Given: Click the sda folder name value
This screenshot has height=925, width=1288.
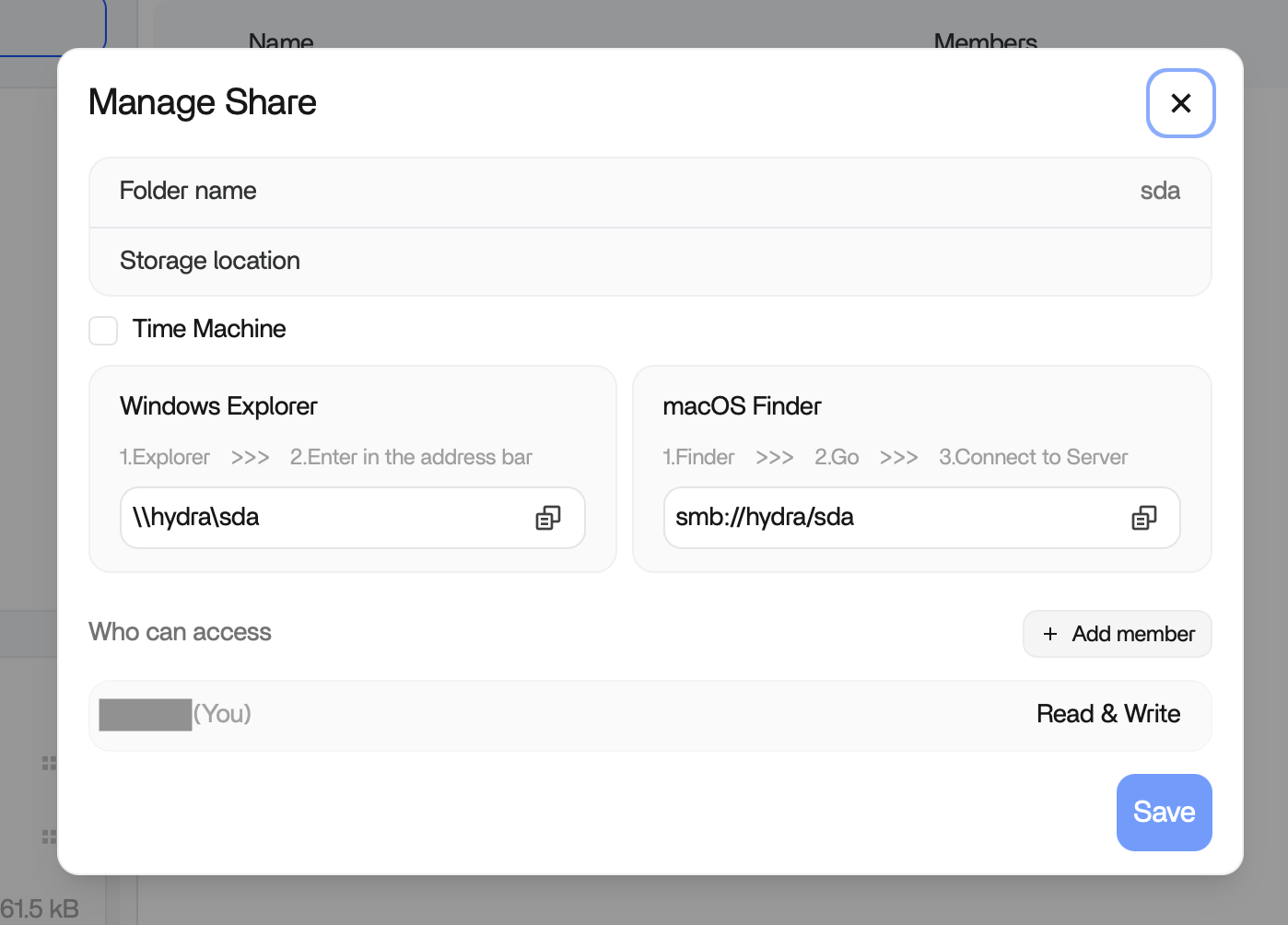Looking at the screenshot, I should coord(1159,191).
